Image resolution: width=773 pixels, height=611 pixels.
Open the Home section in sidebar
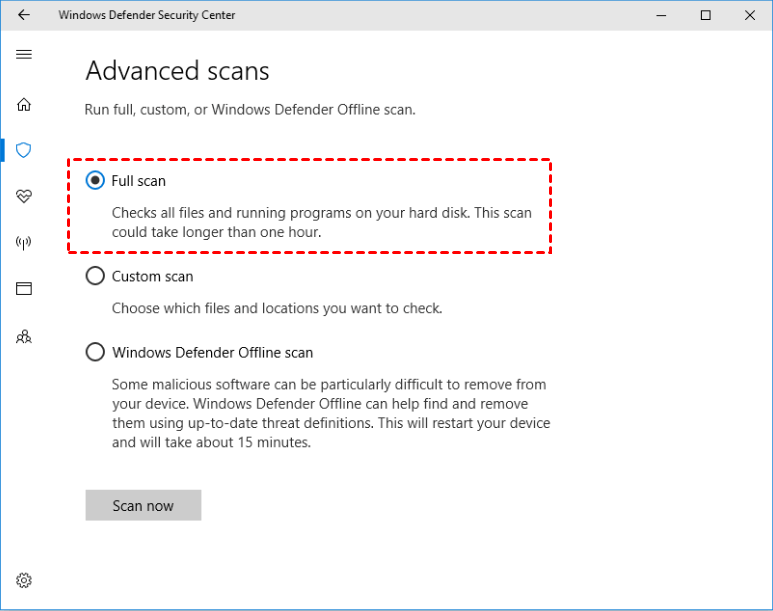click(x=24, y=105)
